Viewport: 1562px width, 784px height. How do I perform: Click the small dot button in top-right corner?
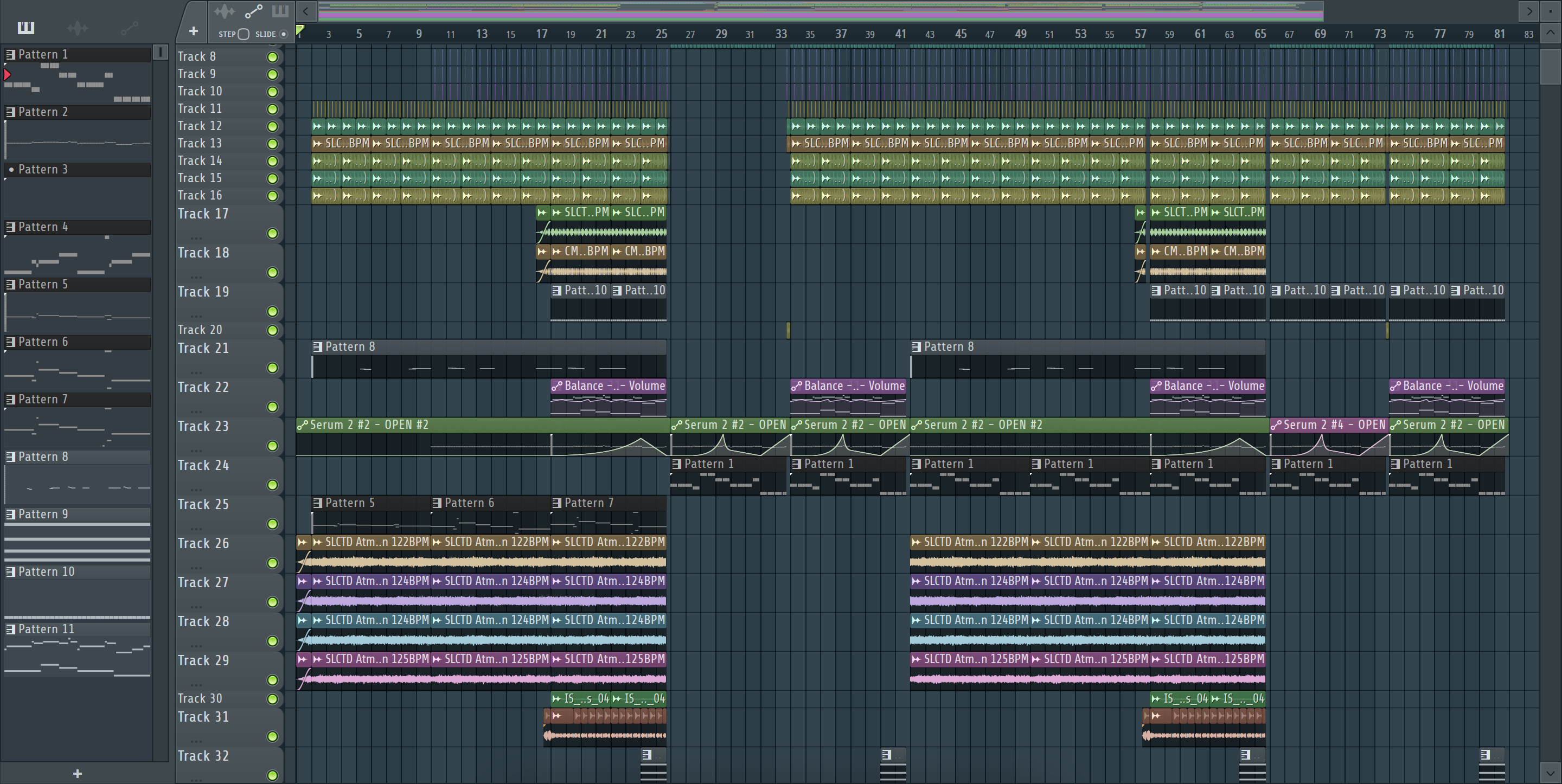click(x=1550, y=11)
